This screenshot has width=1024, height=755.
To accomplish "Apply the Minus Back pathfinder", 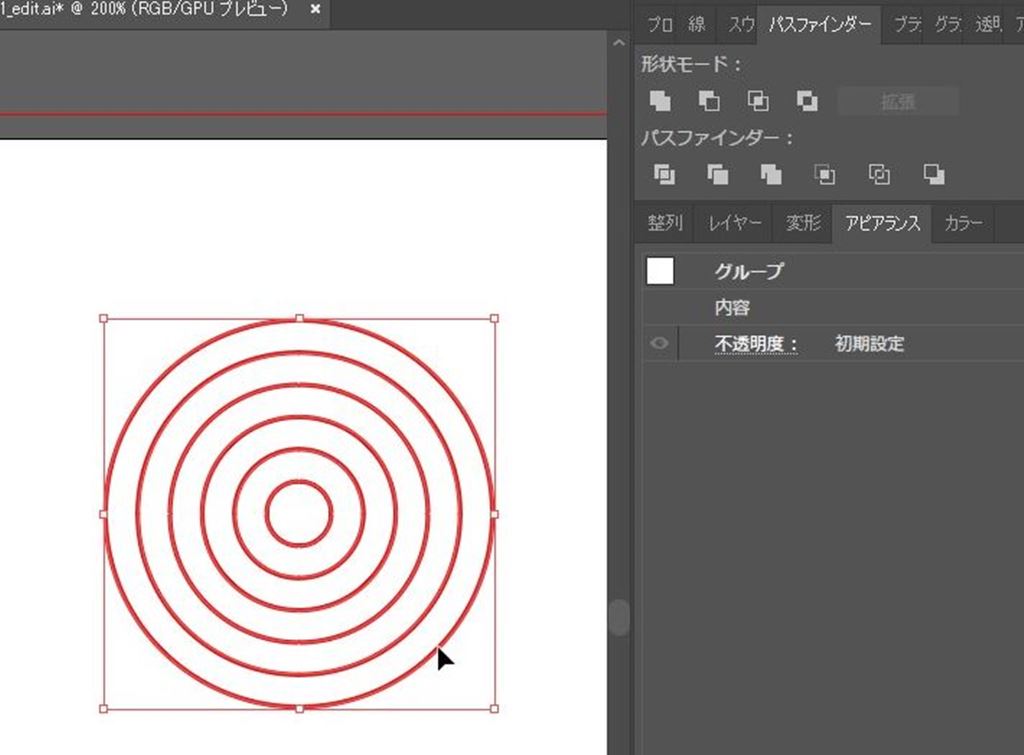I will coord(934,175).
